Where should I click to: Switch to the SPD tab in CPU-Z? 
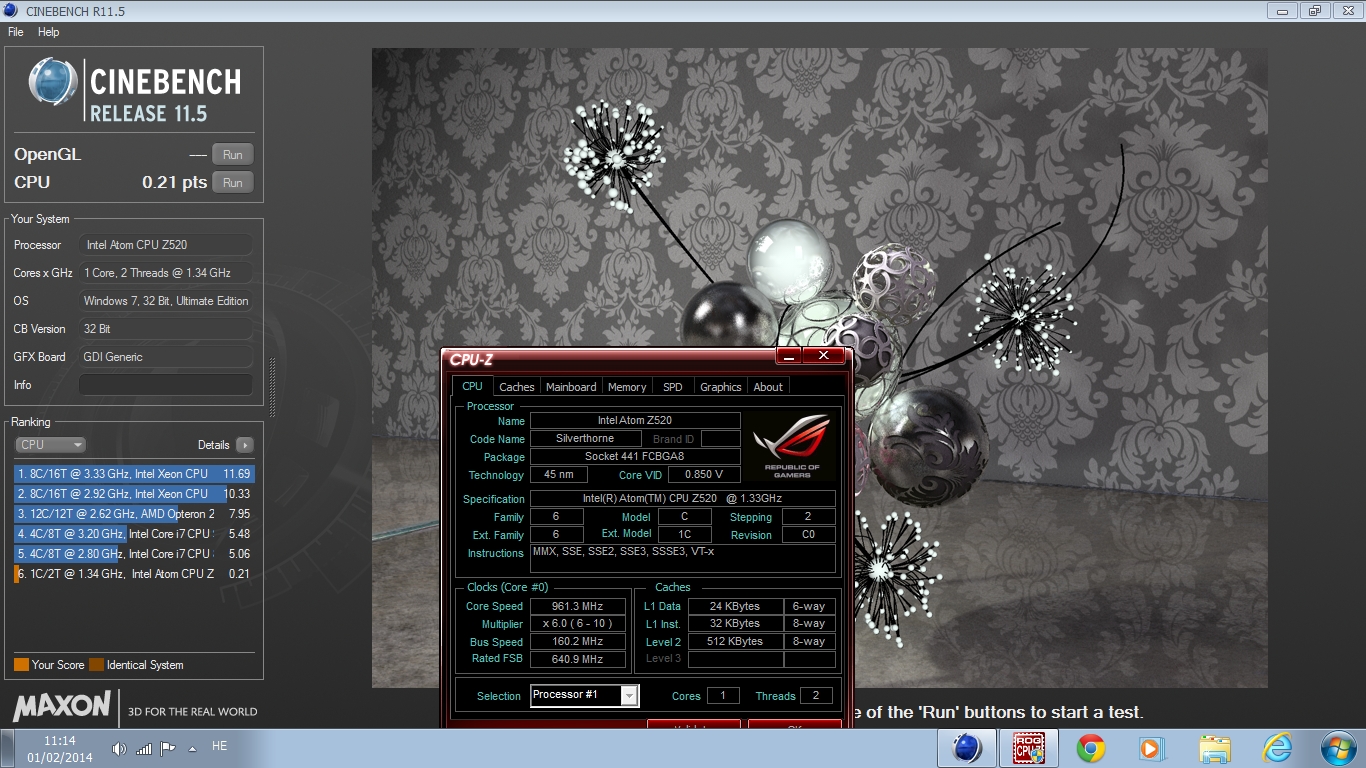click(673, 387)
